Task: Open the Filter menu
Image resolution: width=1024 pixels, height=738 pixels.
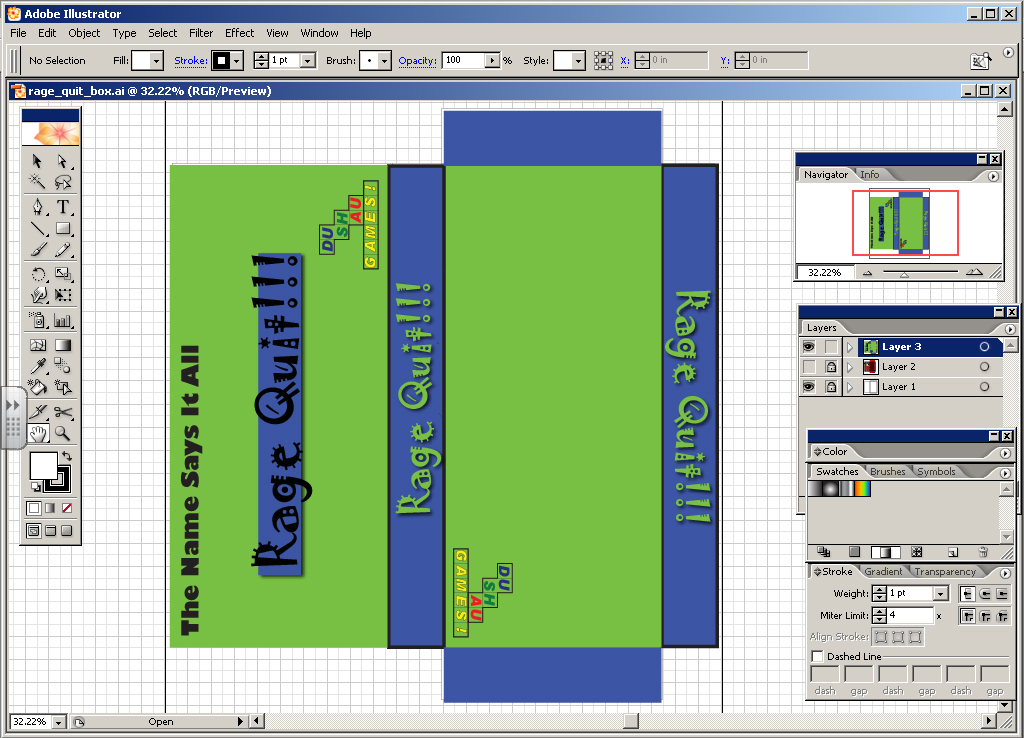Action: click(x=201, y=33)
